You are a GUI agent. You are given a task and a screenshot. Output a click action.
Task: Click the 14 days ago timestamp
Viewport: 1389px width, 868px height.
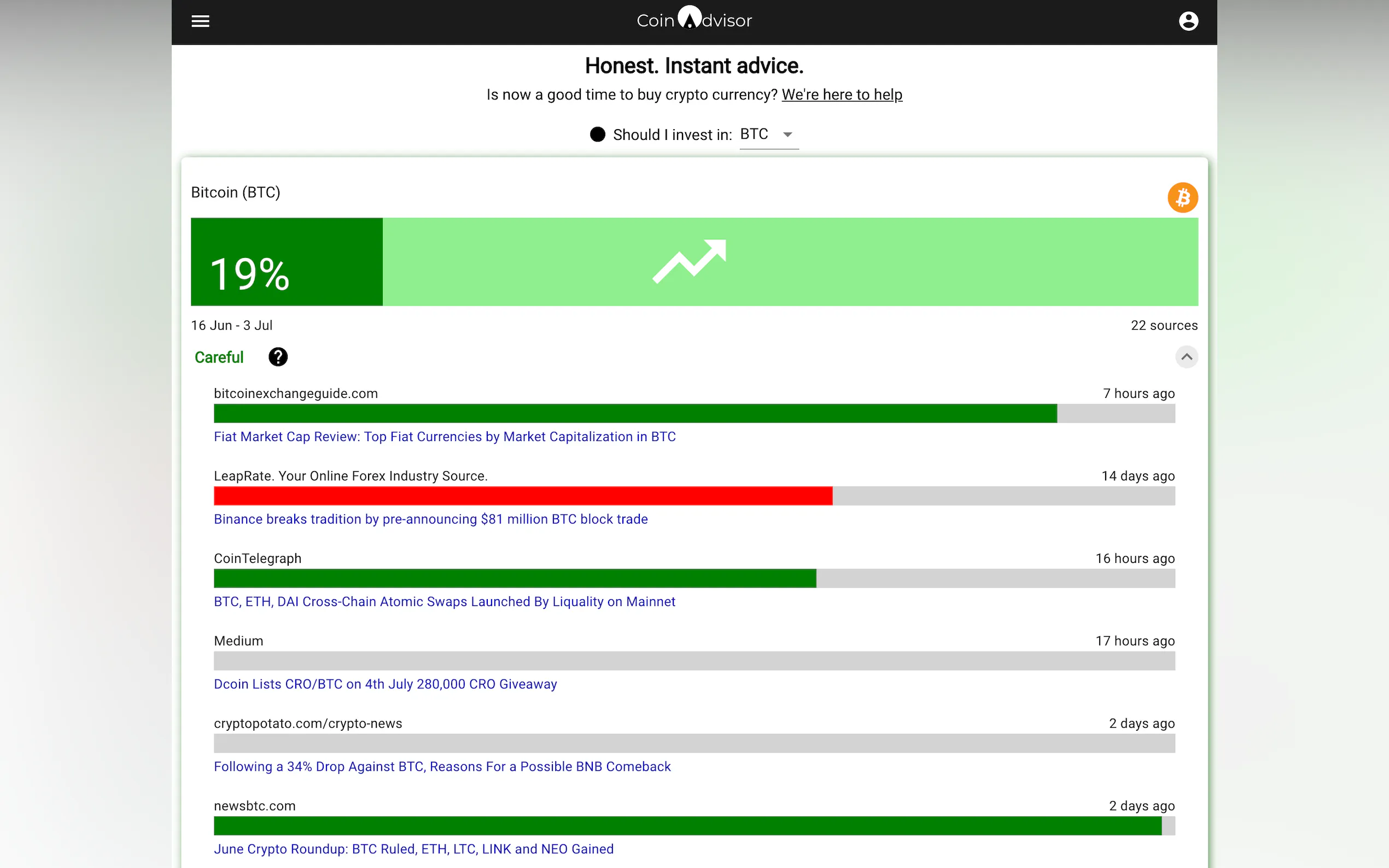coord(1138,476)
